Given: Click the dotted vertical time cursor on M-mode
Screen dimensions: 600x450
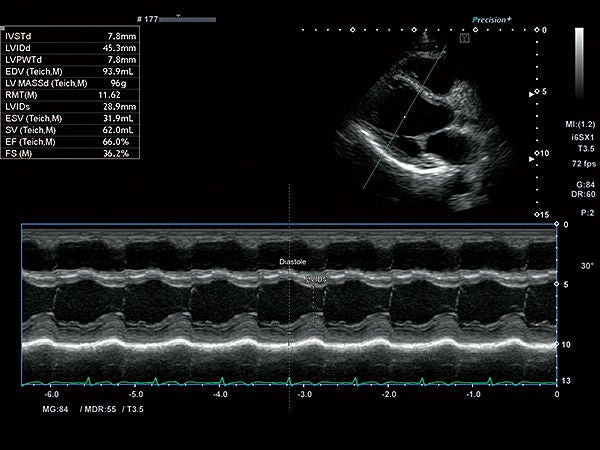Looking at the screenshot, I should pyautogui.click(x=289, y=298).
